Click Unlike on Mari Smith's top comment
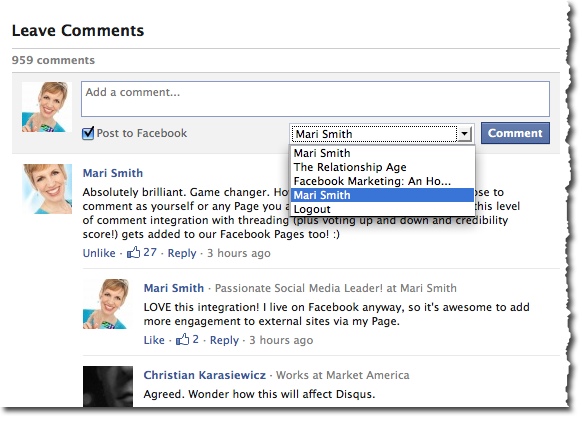Screen dimensions: 582x433 click(99, 253)
